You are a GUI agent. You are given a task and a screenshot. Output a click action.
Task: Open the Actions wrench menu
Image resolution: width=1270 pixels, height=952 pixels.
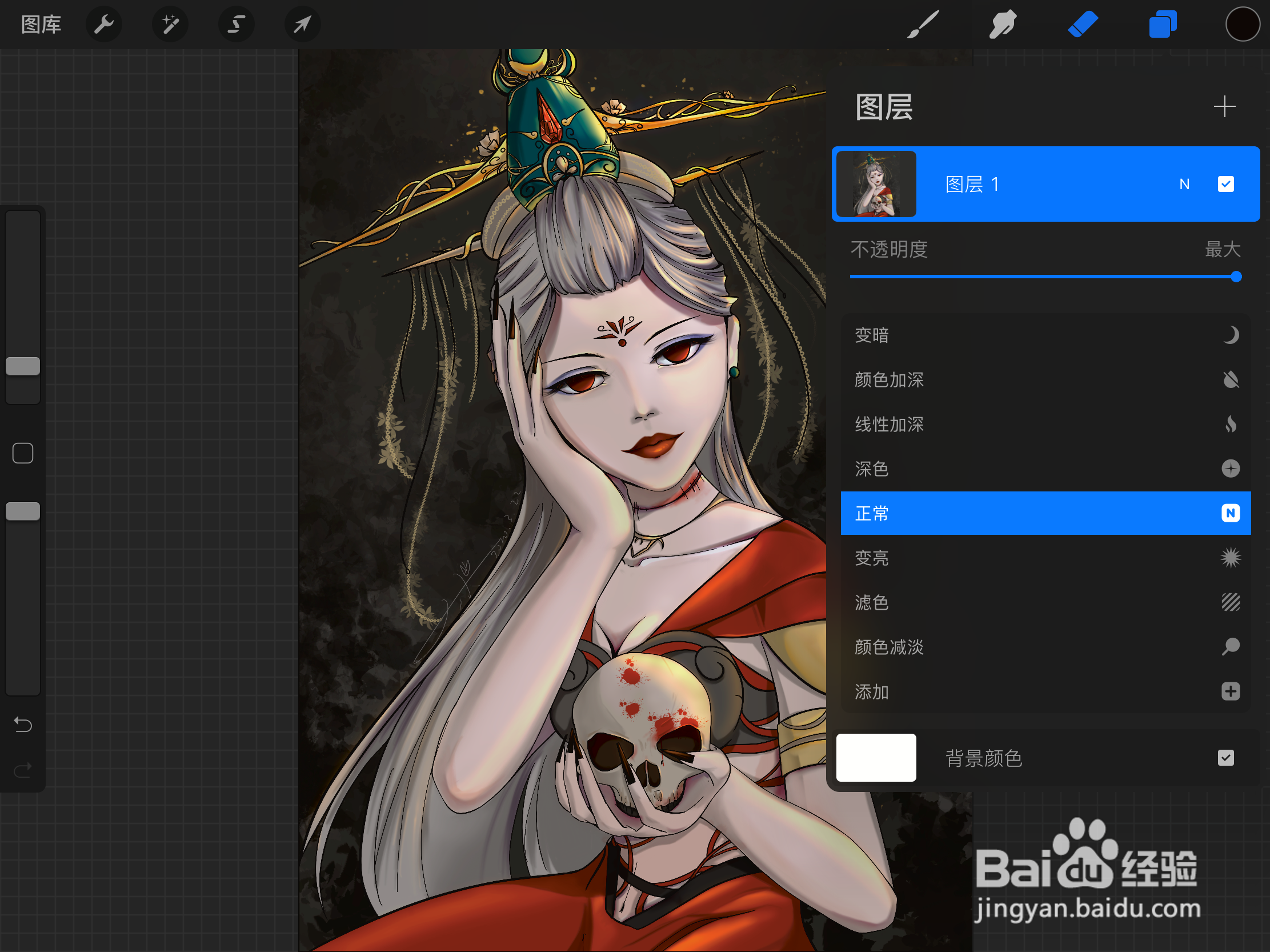point(104,25)
